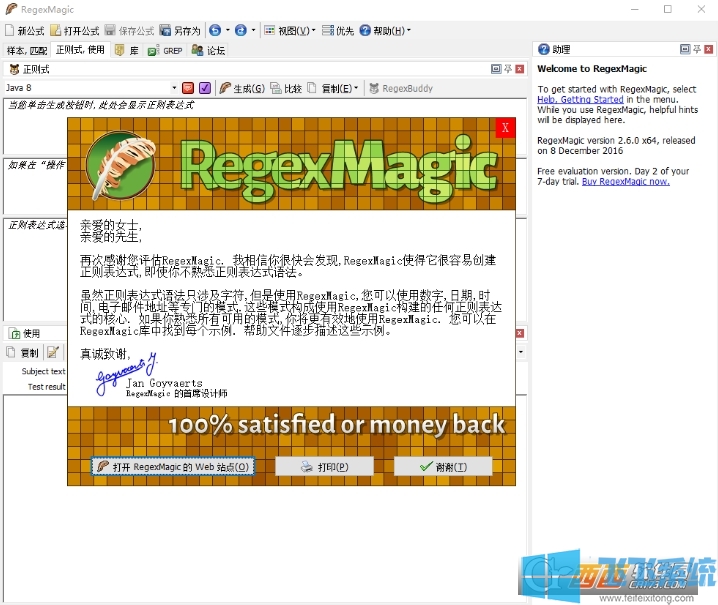This screenshot has height=605, width=718.
Task: Open the 复制(E) copy dropdown
Action: 333,88
